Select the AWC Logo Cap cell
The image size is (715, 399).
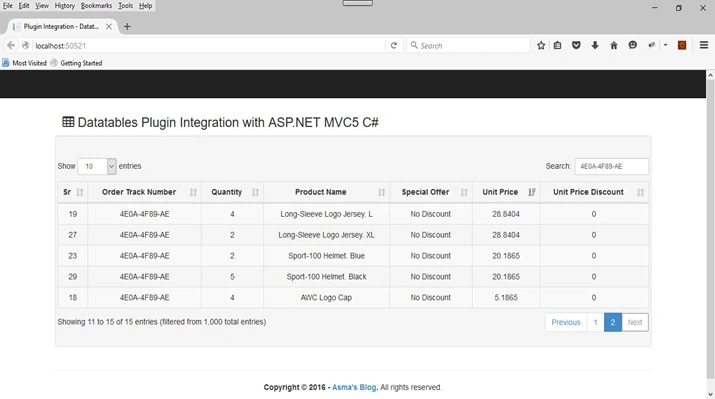[326, 297]
